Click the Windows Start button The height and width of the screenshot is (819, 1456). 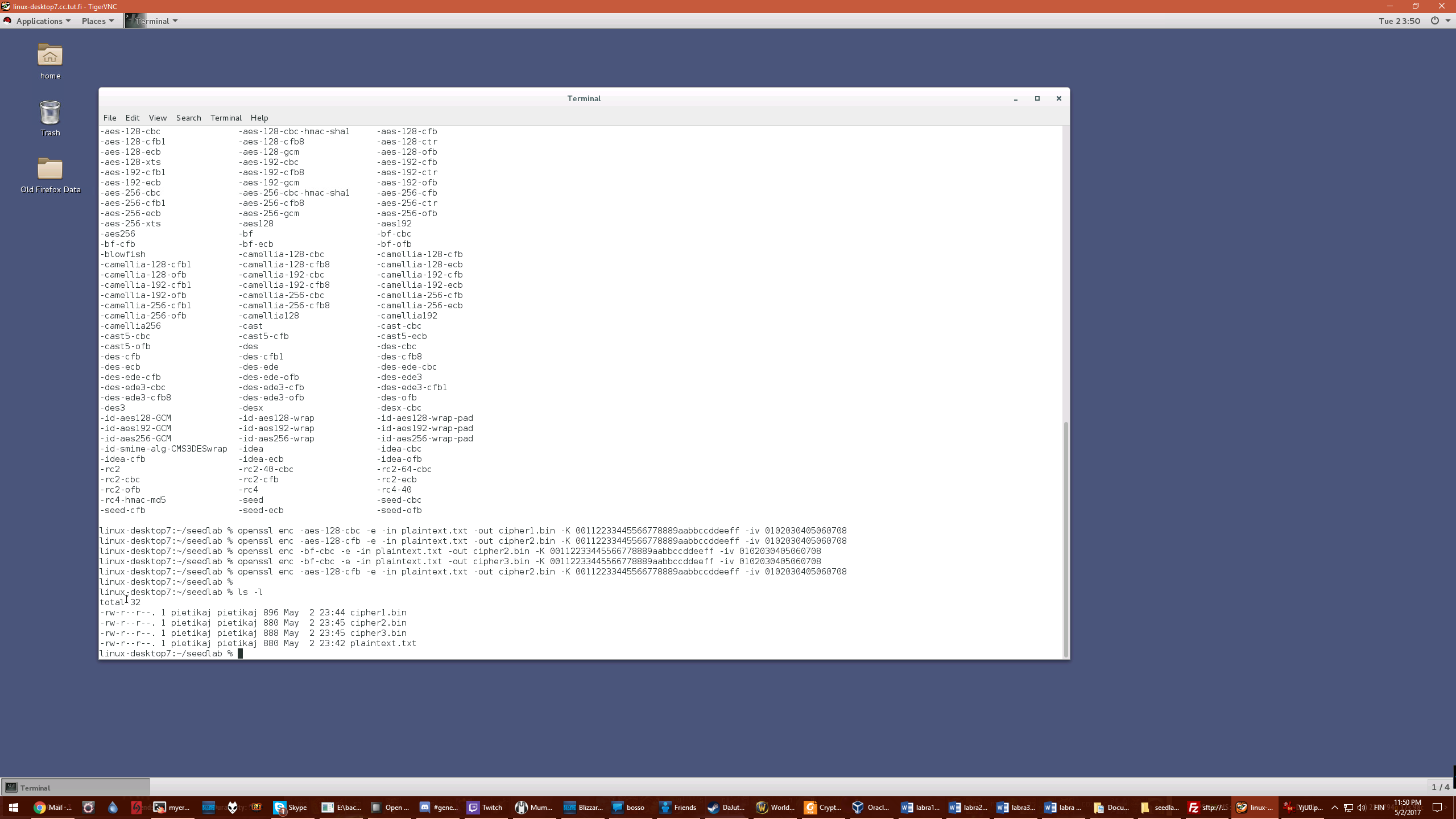[13, 807]
